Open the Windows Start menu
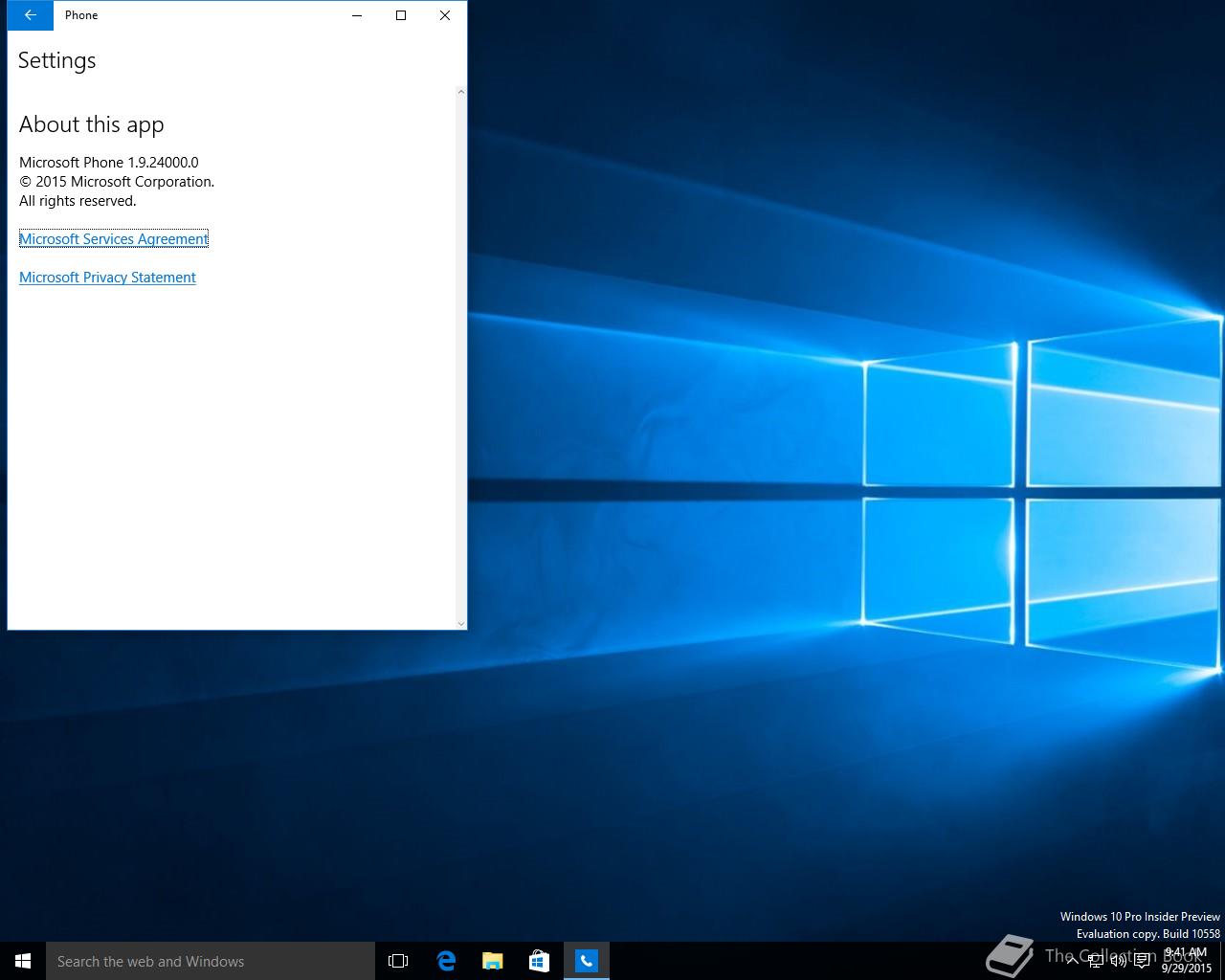Viewport: 1225px width, 980px height. [23, 961]
